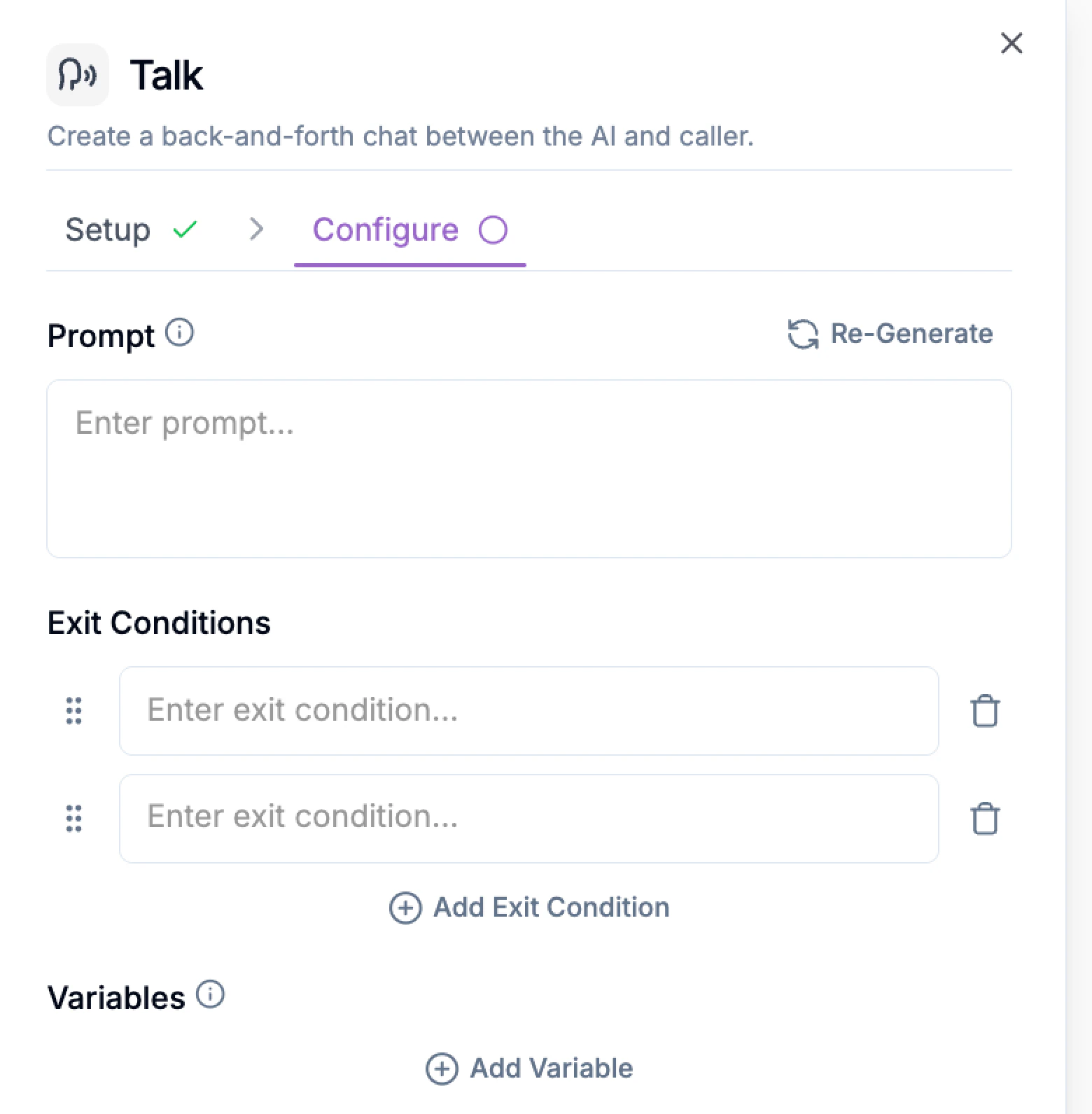
Task: Click Re-Generate to regenerate the prompt
Action: click(911, 334)
